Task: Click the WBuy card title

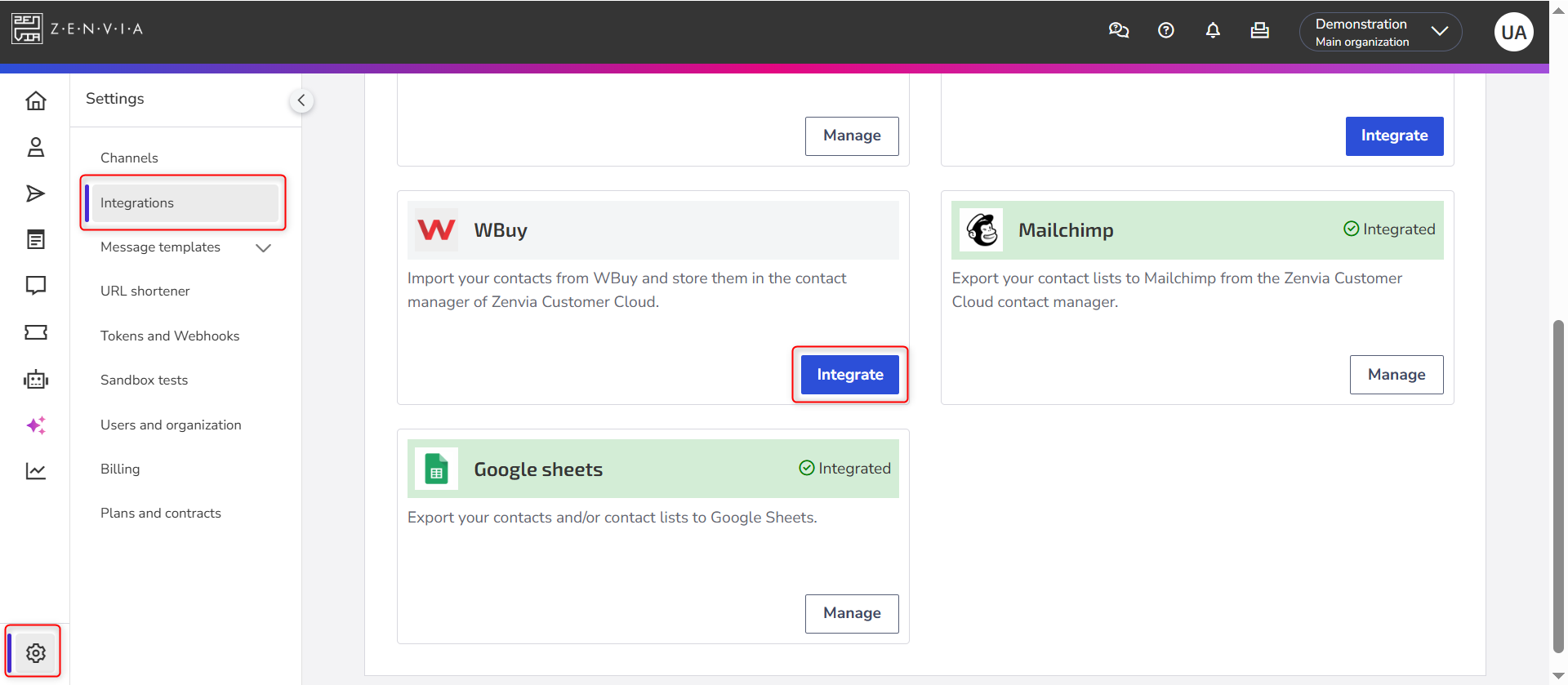Action: point(501,230)
